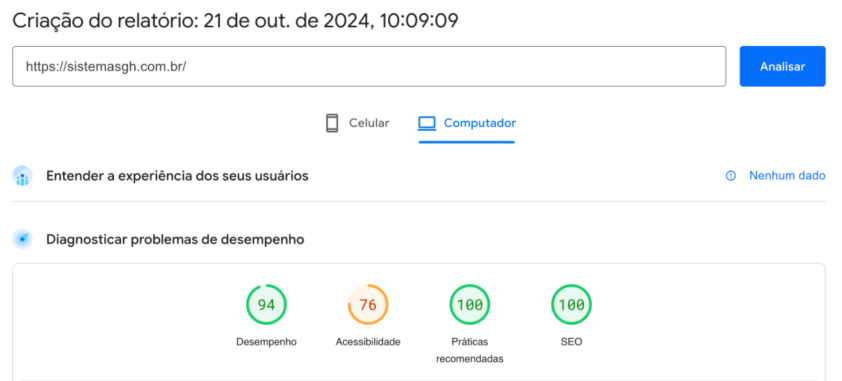842x381 pixels.
Task: Click the laptop icon for Computador
Action: [x=427, y=123]
